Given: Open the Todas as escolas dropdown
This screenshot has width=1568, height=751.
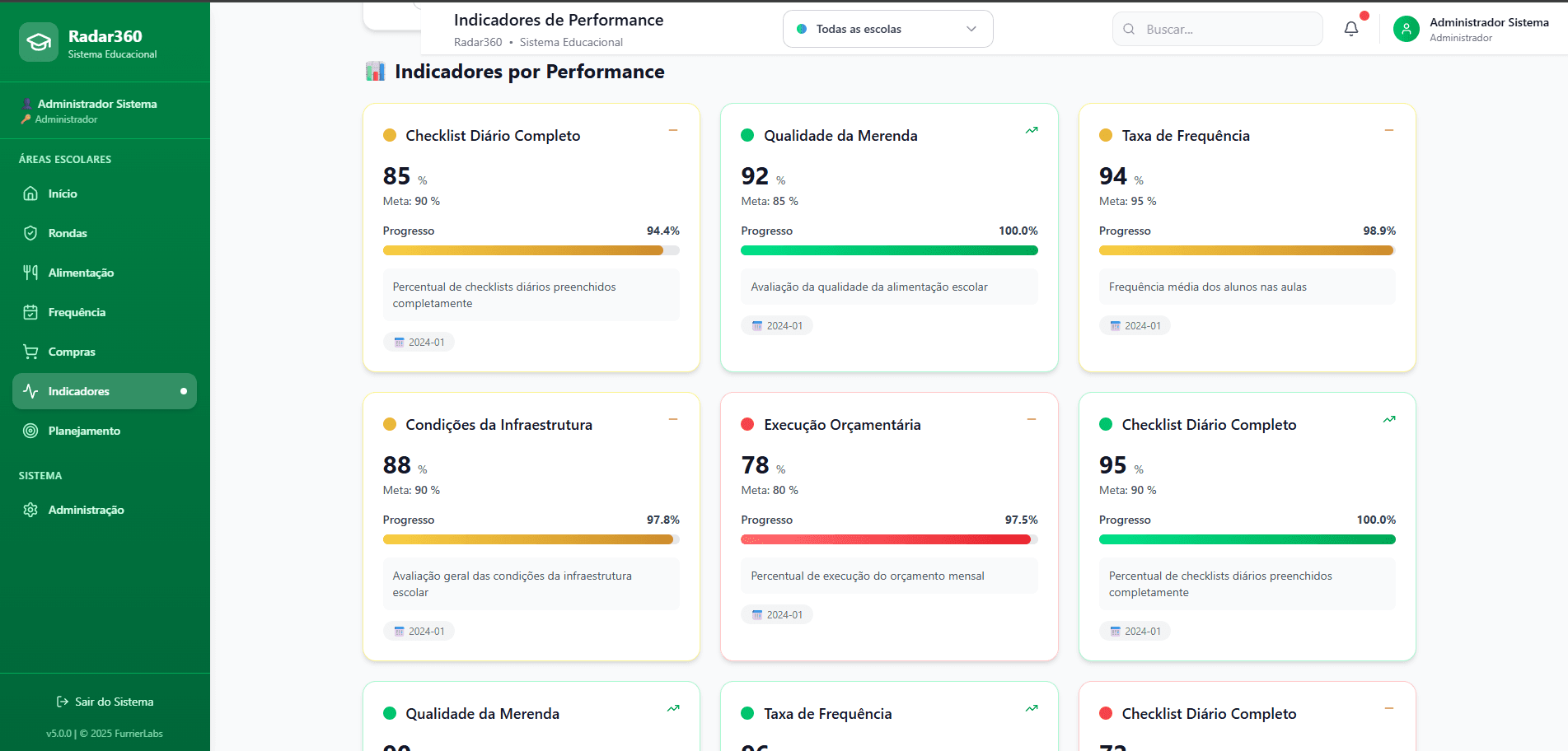Looking at the screenshot, I should (887, 29).
